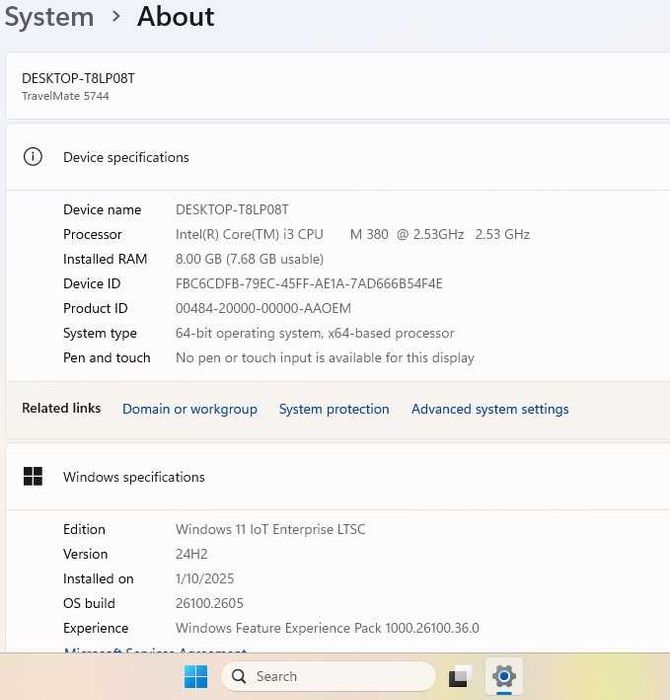The height and width of the screenshot is (700, 670).
Task: Select the Device ID FBC6CDFB value
Action: [x=309, y=283]
